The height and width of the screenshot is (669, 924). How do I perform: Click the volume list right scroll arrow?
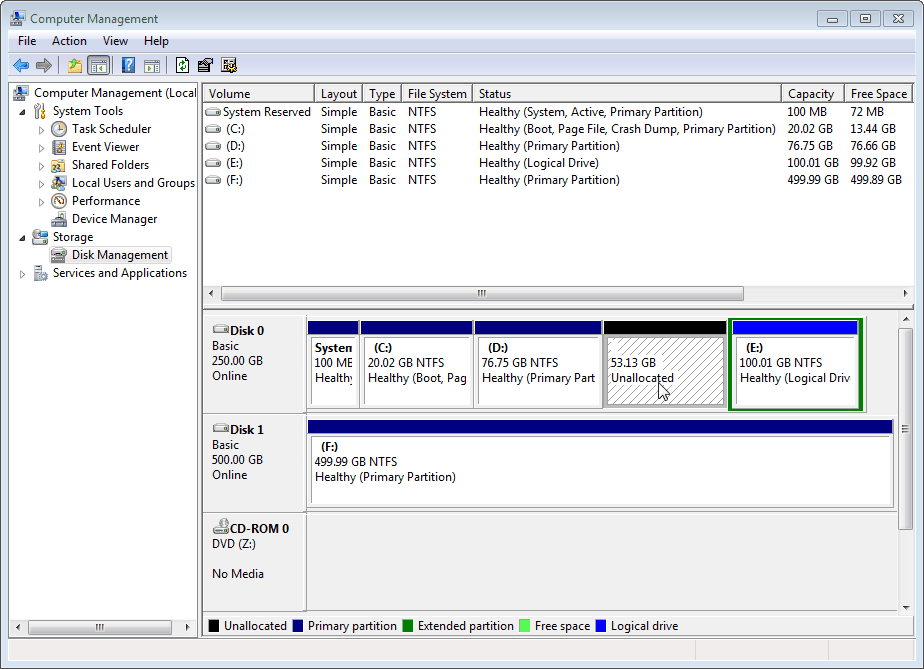click(x=906, y=294)
